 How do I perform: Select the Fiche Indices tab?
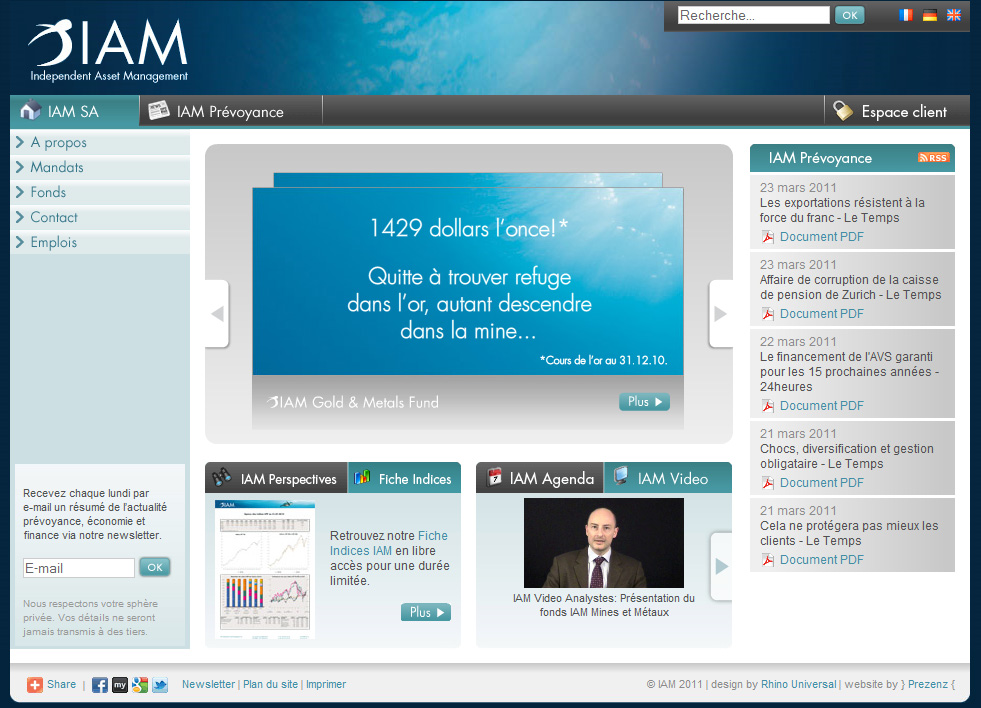click(x=404, y=478)
